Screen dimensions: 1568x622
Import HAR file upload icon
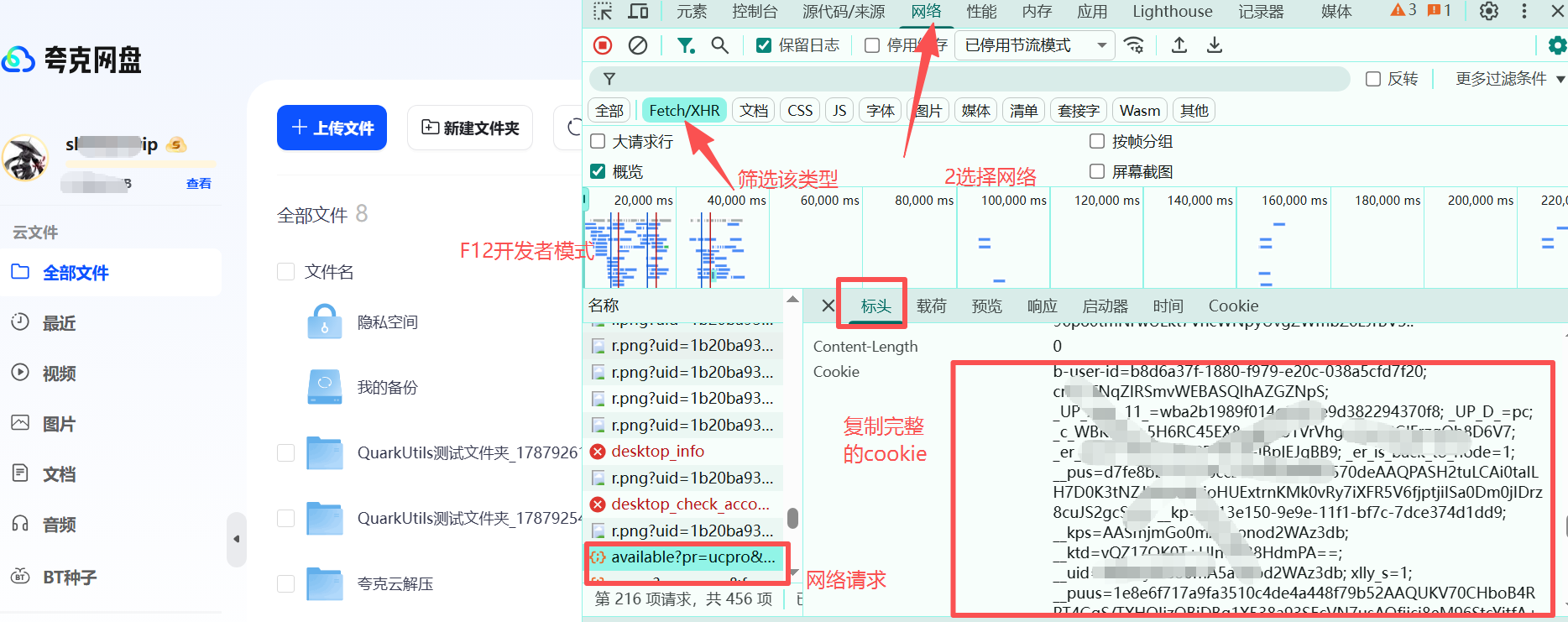click(1179, 45)
